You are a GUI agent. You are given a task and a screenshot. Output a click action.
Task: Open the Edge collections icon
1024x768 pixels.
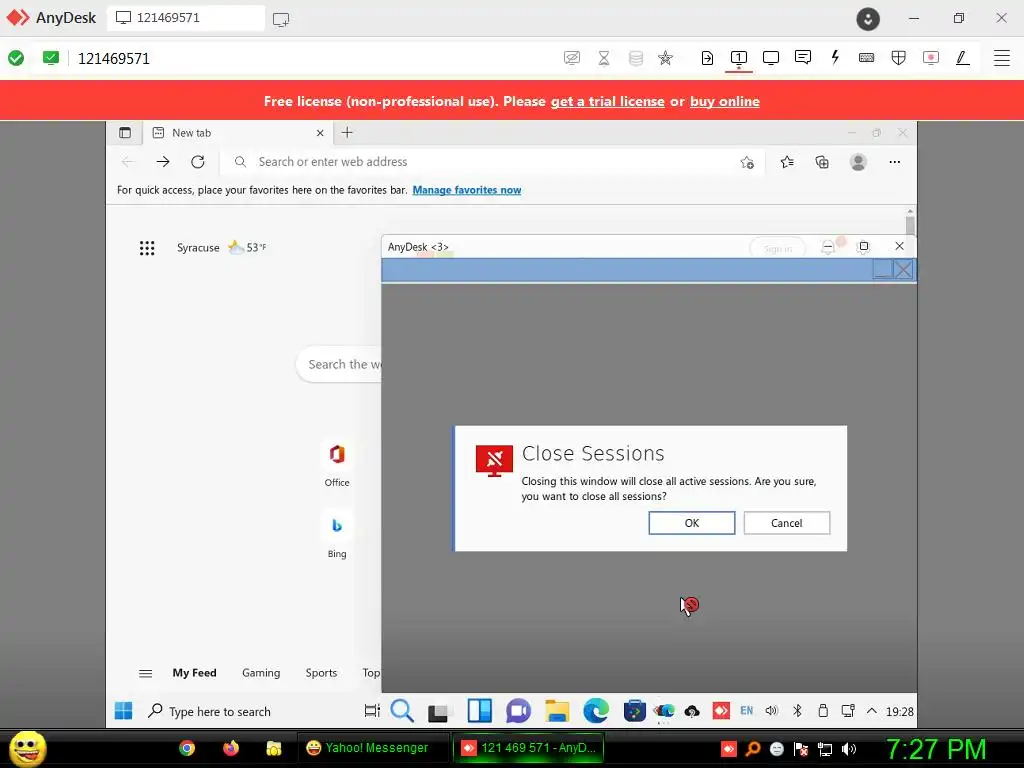coord(822,161)
